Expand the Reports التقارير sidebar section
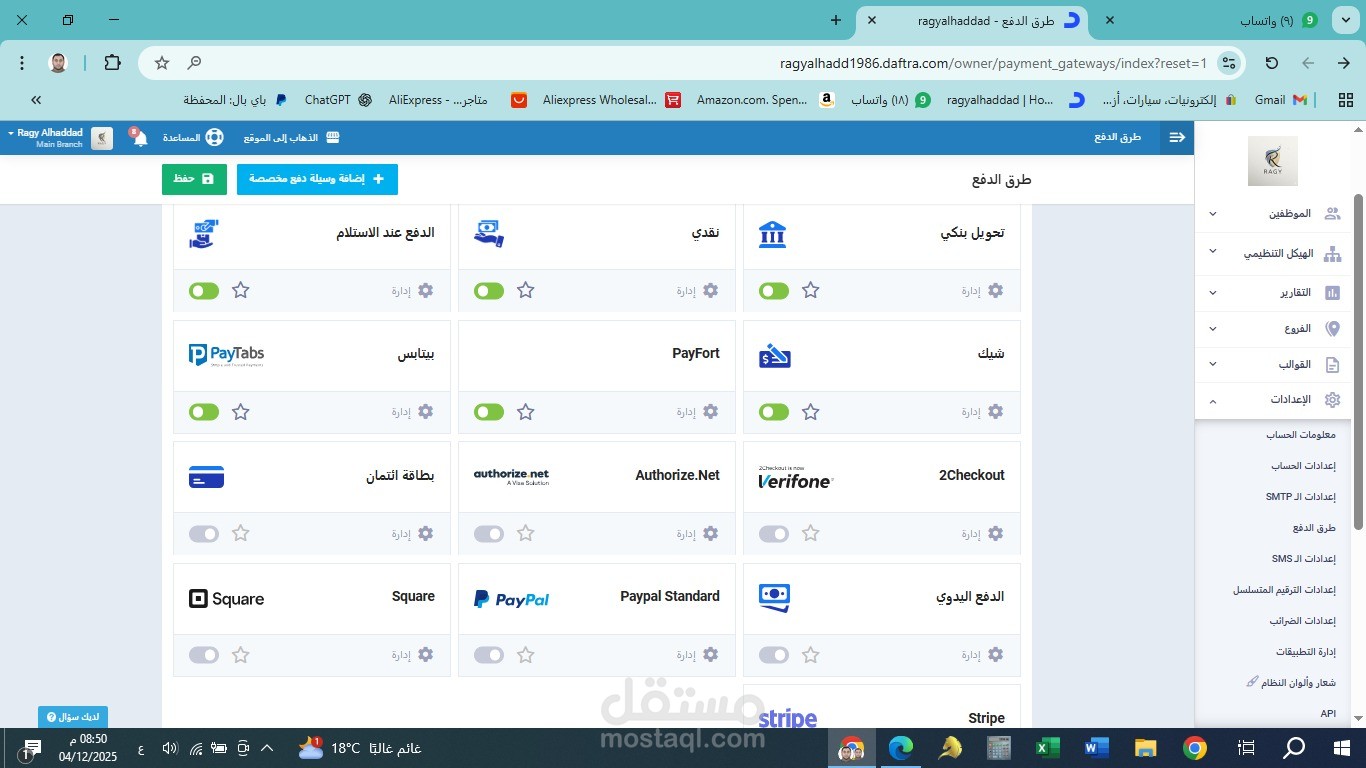1366x768 pixels. coord(1273,293)
